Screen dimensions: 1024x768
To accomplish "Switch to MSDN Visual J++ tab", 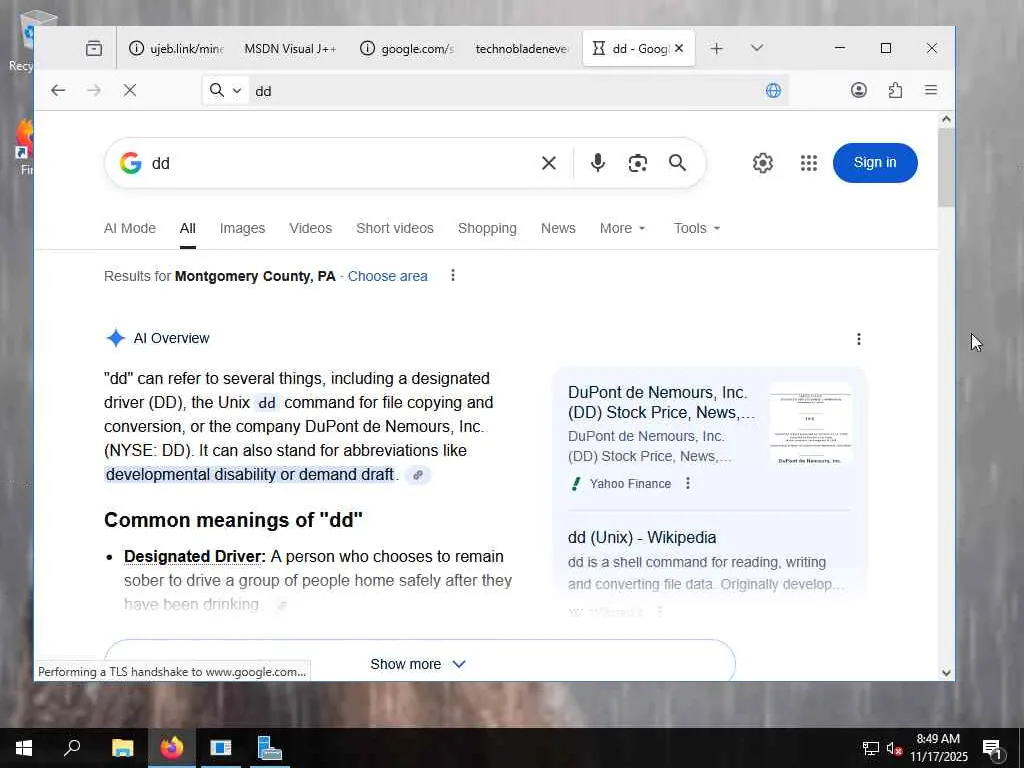I will (x=291, y=48).
